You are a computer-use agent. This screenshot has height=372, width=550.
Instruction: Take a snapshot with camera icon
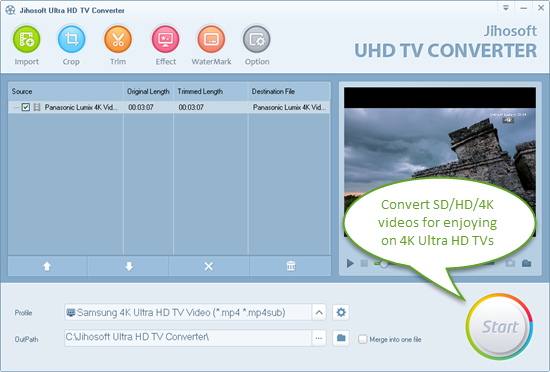point(510,263)
